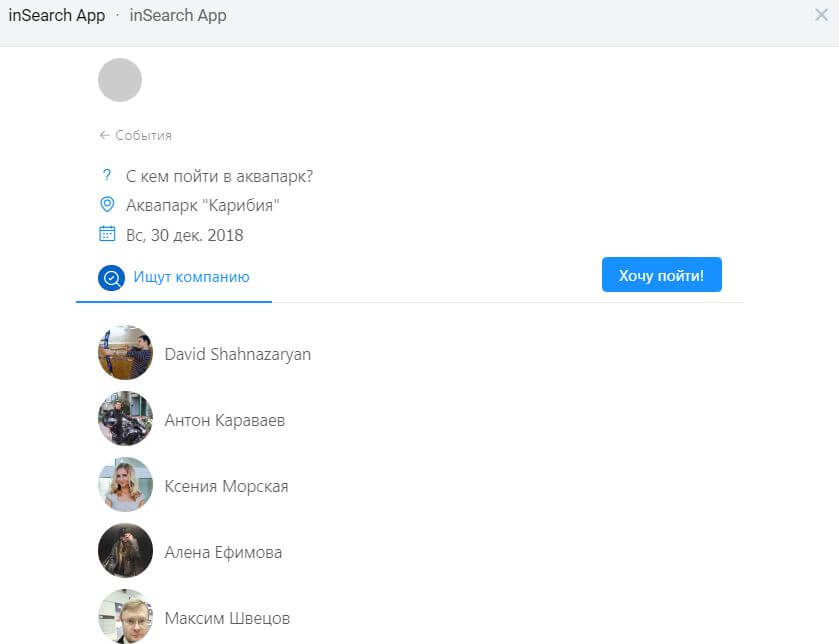Select text 'Аквапарк "Карибия"'

203,205
